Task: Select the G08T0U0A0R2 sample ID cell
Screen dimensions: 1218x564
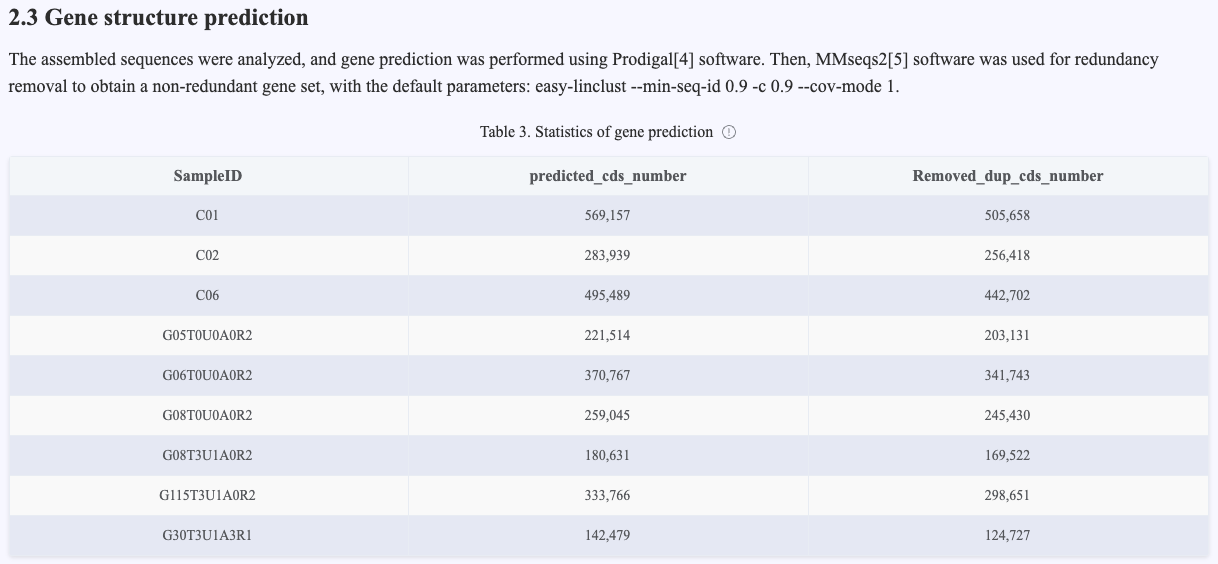Action: pos(208,415)
